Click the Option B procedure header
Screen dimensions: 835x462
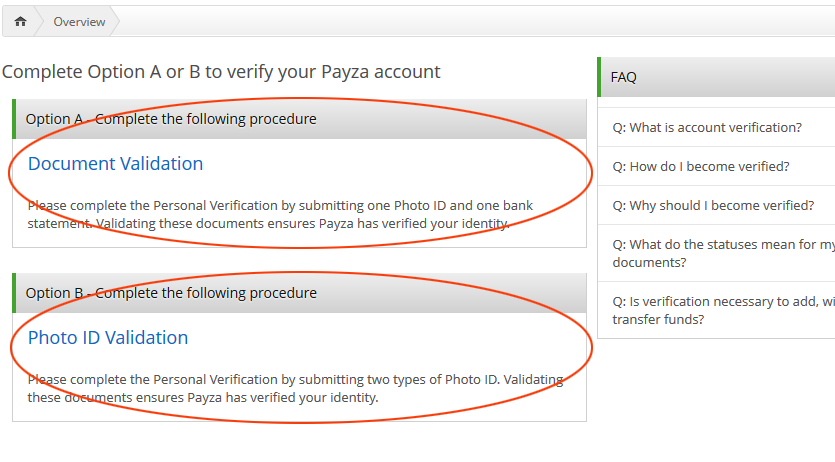[x=299, y=293]
